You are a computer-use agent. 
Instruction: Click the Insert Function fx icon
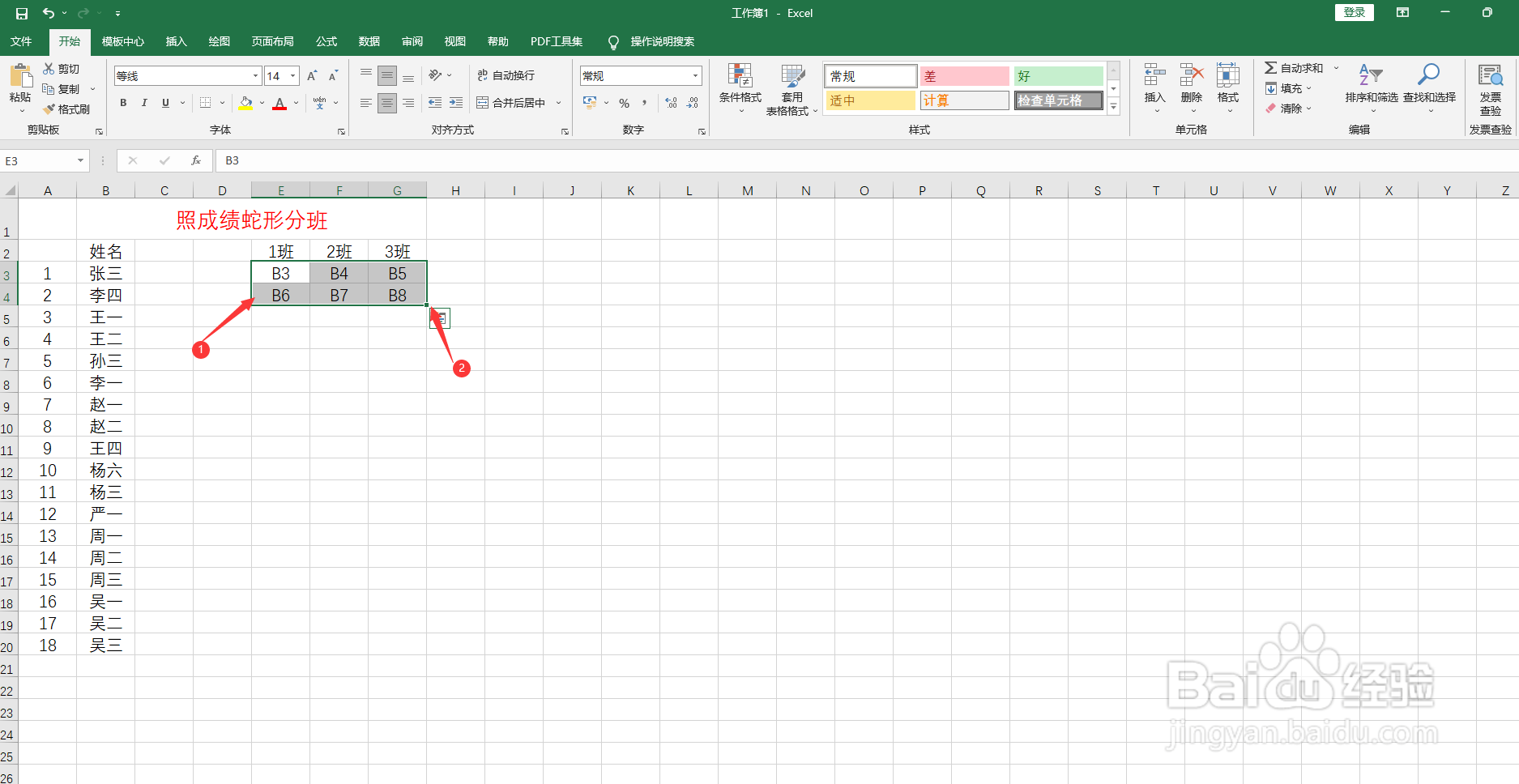coord(196,160)
